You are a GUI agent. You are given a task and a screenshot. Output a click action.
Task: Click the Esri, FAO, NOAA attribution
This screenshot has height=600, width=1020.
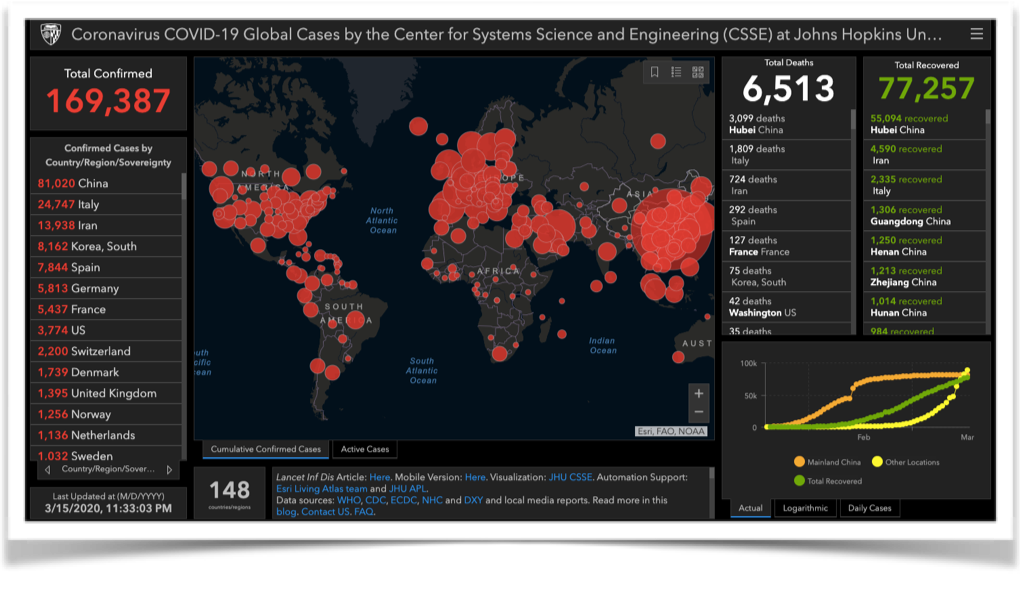pyautogui.click(x=671, y=431)
